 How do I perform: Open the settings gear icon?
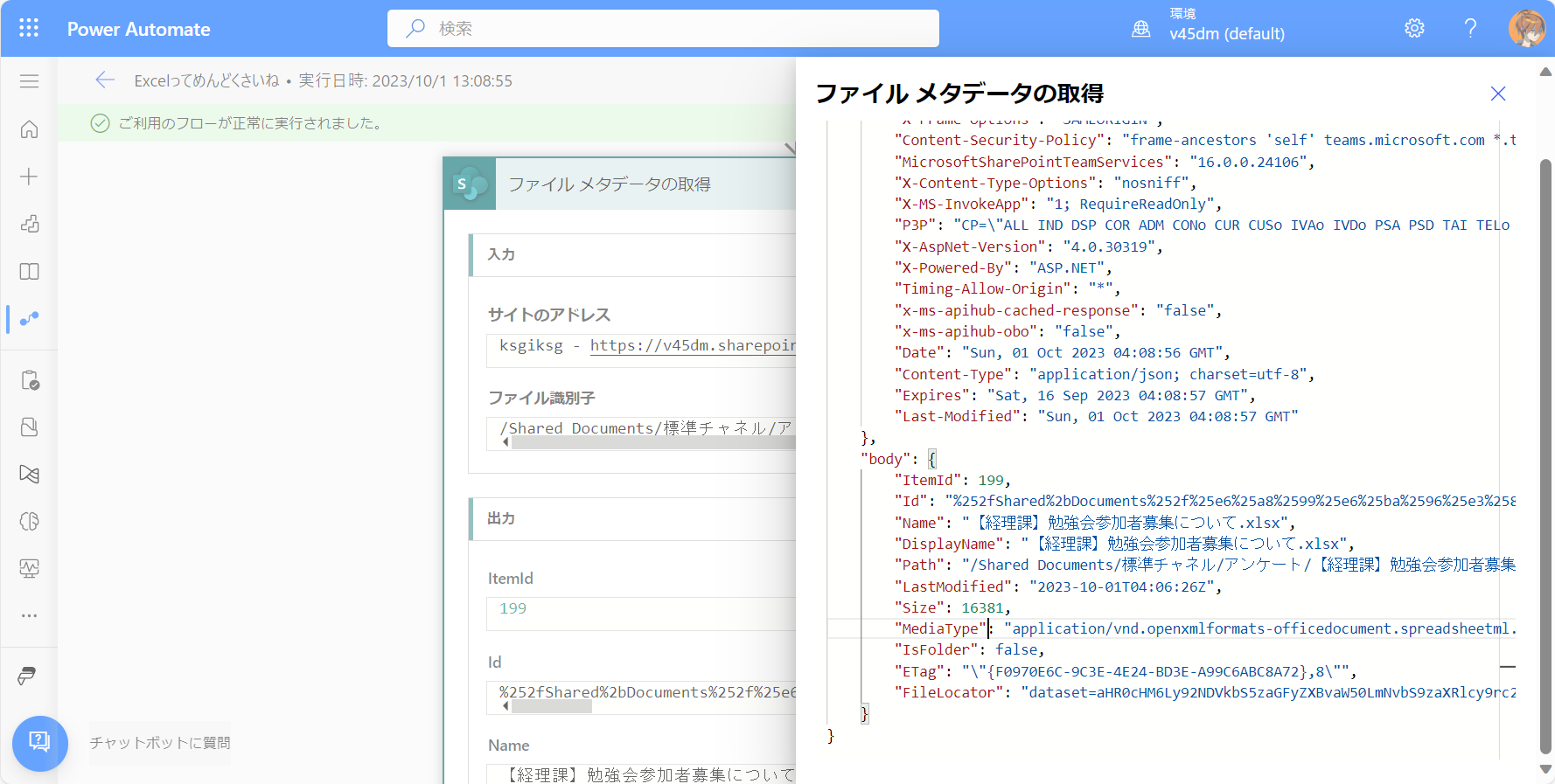[x=1414, y=28]
